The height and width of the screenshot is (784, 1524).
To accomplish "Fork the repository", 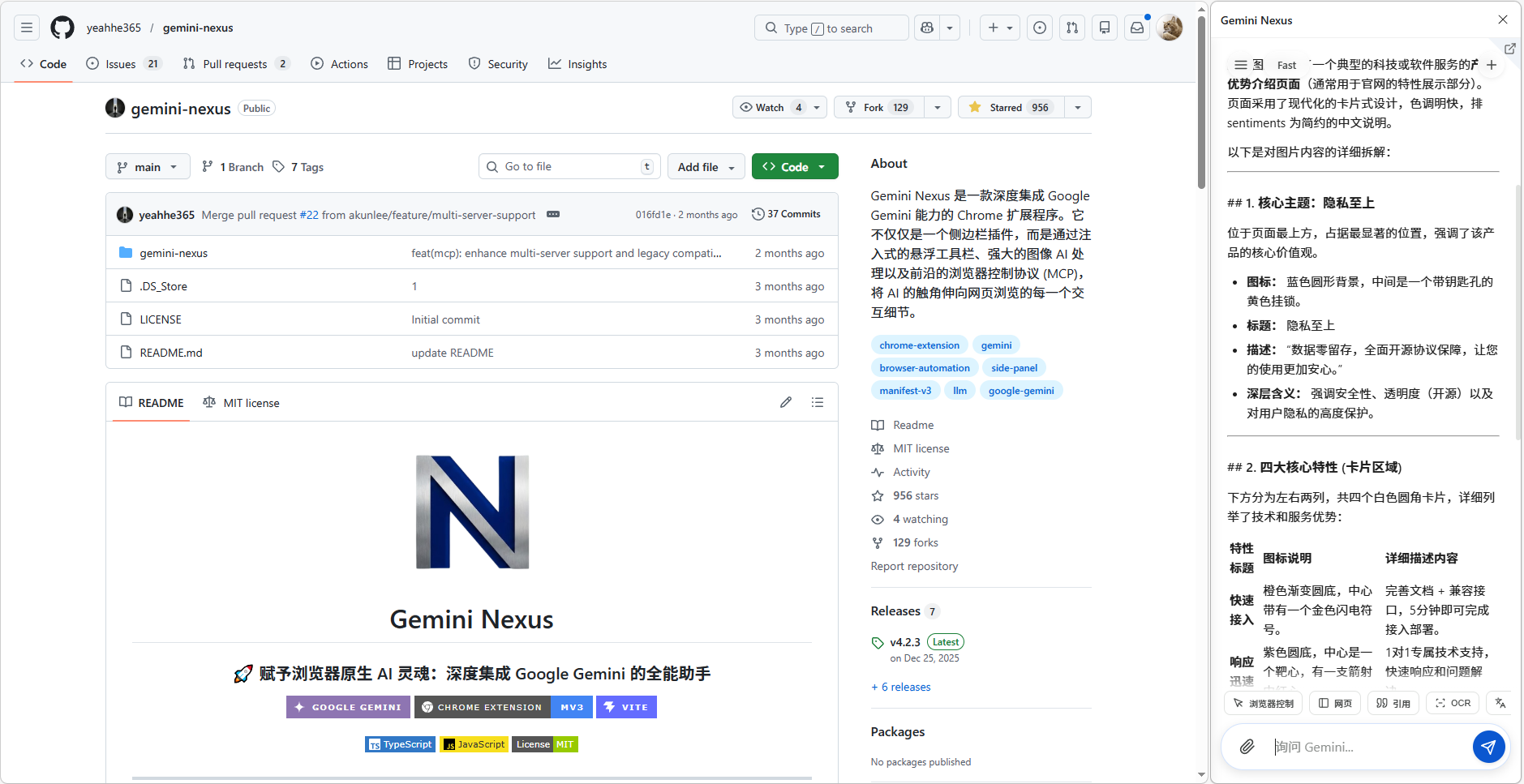I will click(x=880, y=107).
